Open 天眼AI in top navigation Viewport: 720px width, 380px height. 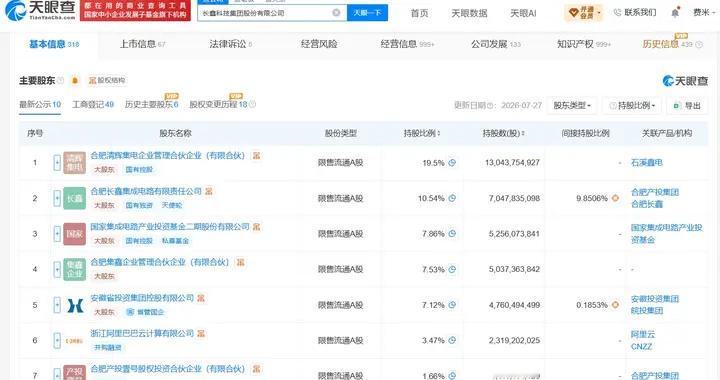tap(523, 13)
